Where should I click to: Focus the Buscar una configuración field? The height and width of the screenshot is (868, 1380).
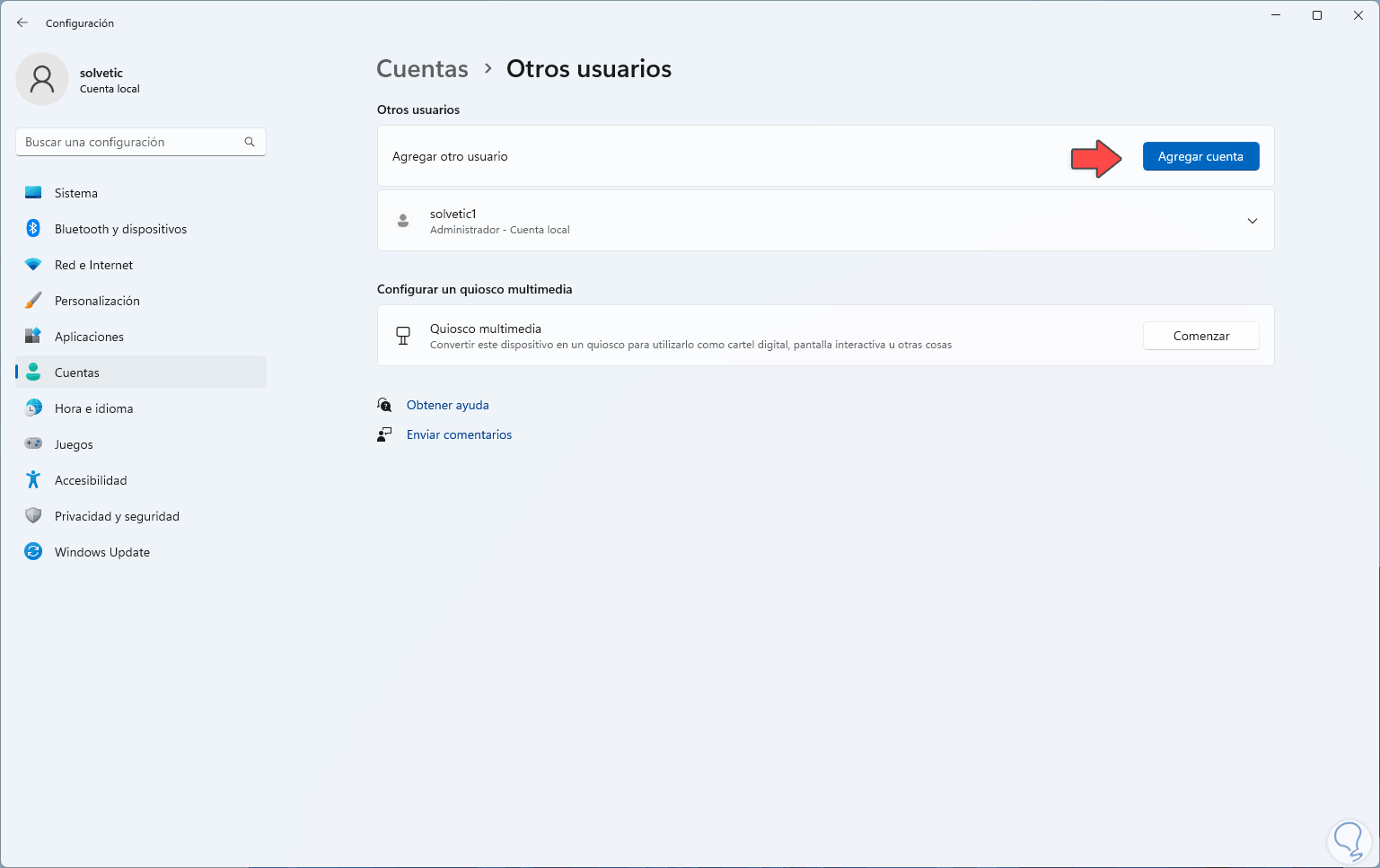pos(130,142)
